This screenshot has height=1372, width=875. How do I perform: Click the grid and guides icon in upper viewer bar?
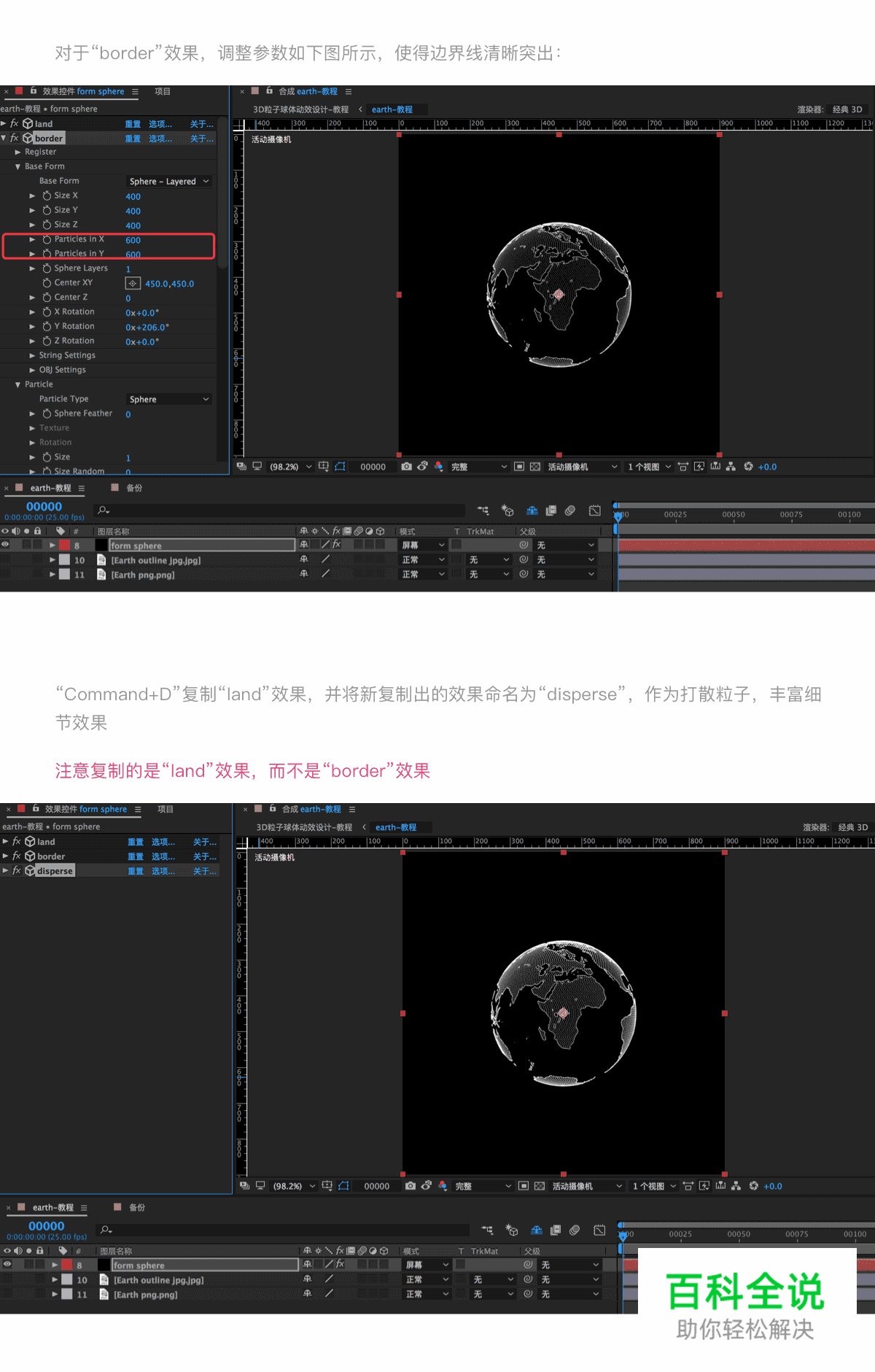pos(324,467)
